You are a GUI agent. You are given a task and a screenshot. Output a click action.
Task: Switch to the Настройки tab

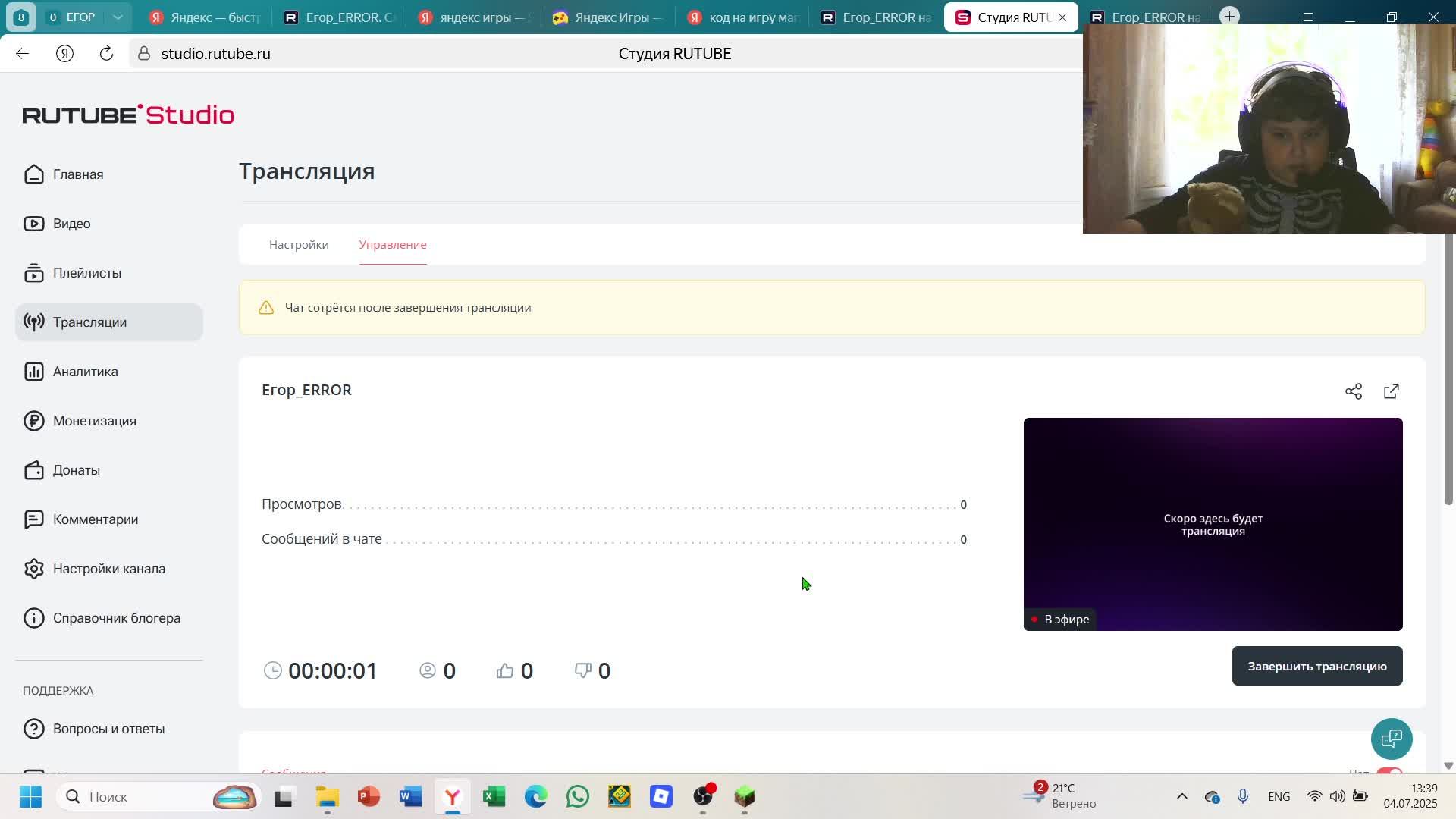(x=299, y=245)
